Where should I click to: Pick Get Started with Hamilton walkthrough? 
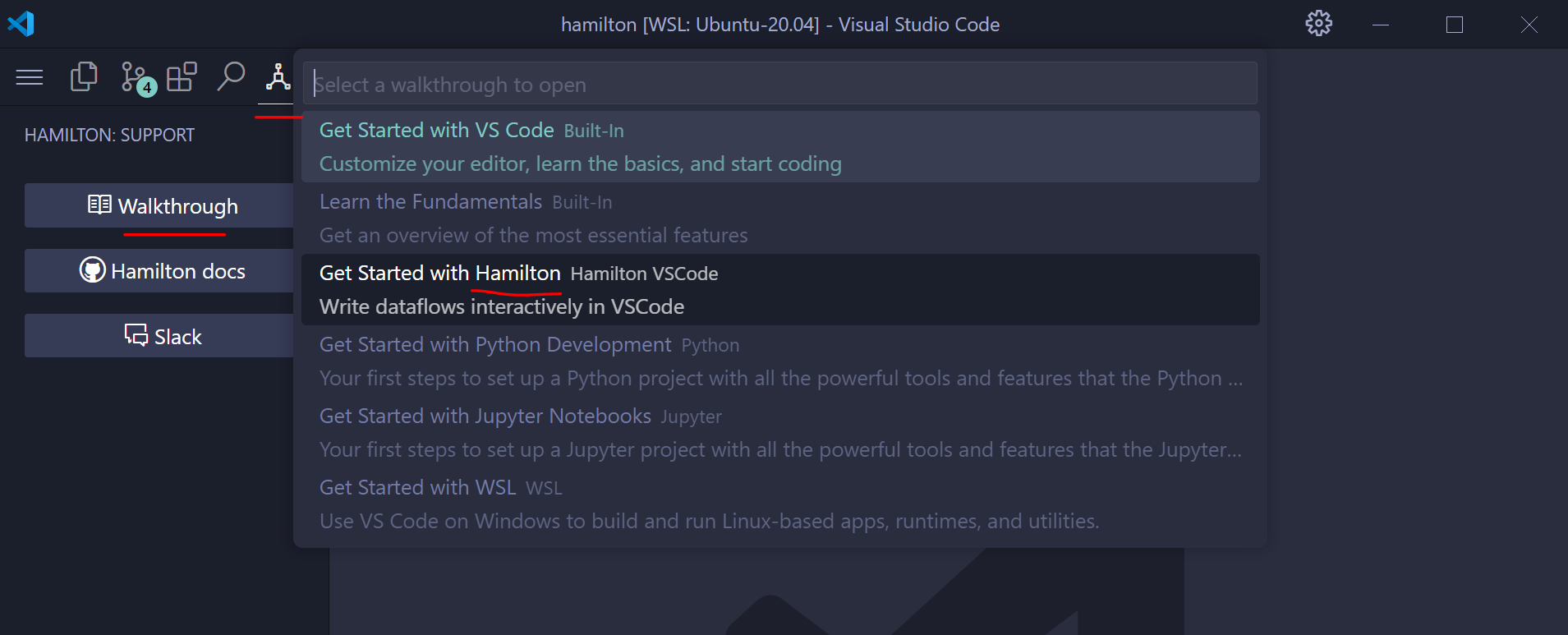(780, 290)
